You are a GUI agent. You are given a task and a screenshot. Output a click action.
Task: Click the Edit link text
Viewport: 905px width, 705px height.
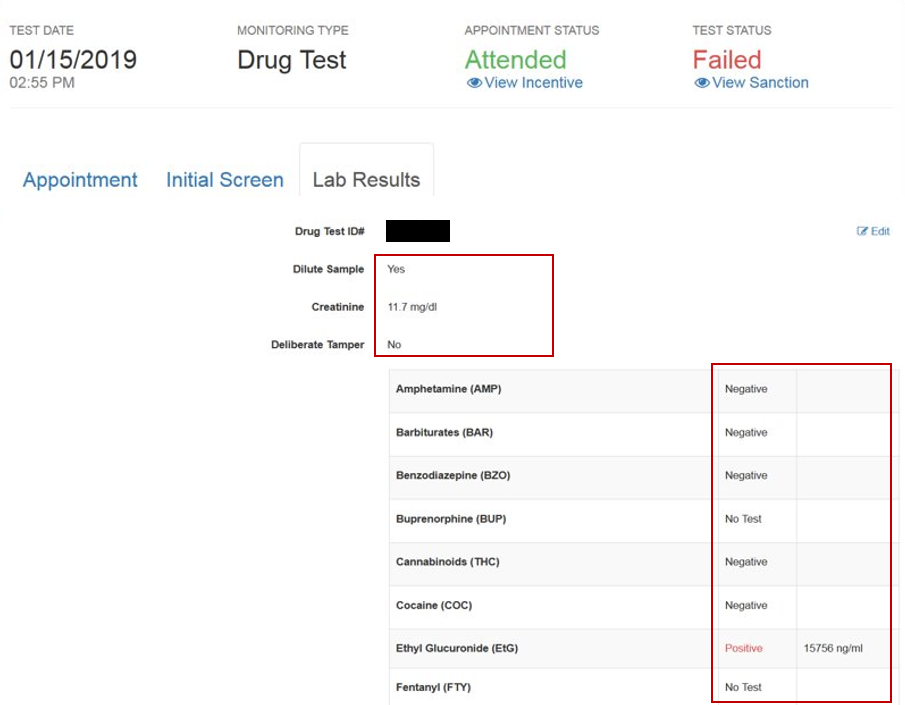pos(880,231)
